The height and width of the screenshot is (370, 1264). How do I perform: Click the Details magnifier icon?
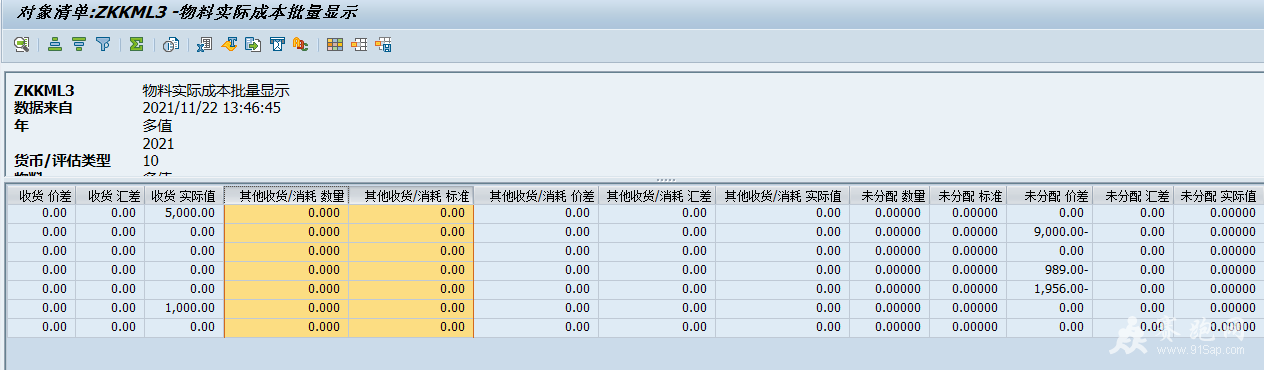[x=21, y=45]
